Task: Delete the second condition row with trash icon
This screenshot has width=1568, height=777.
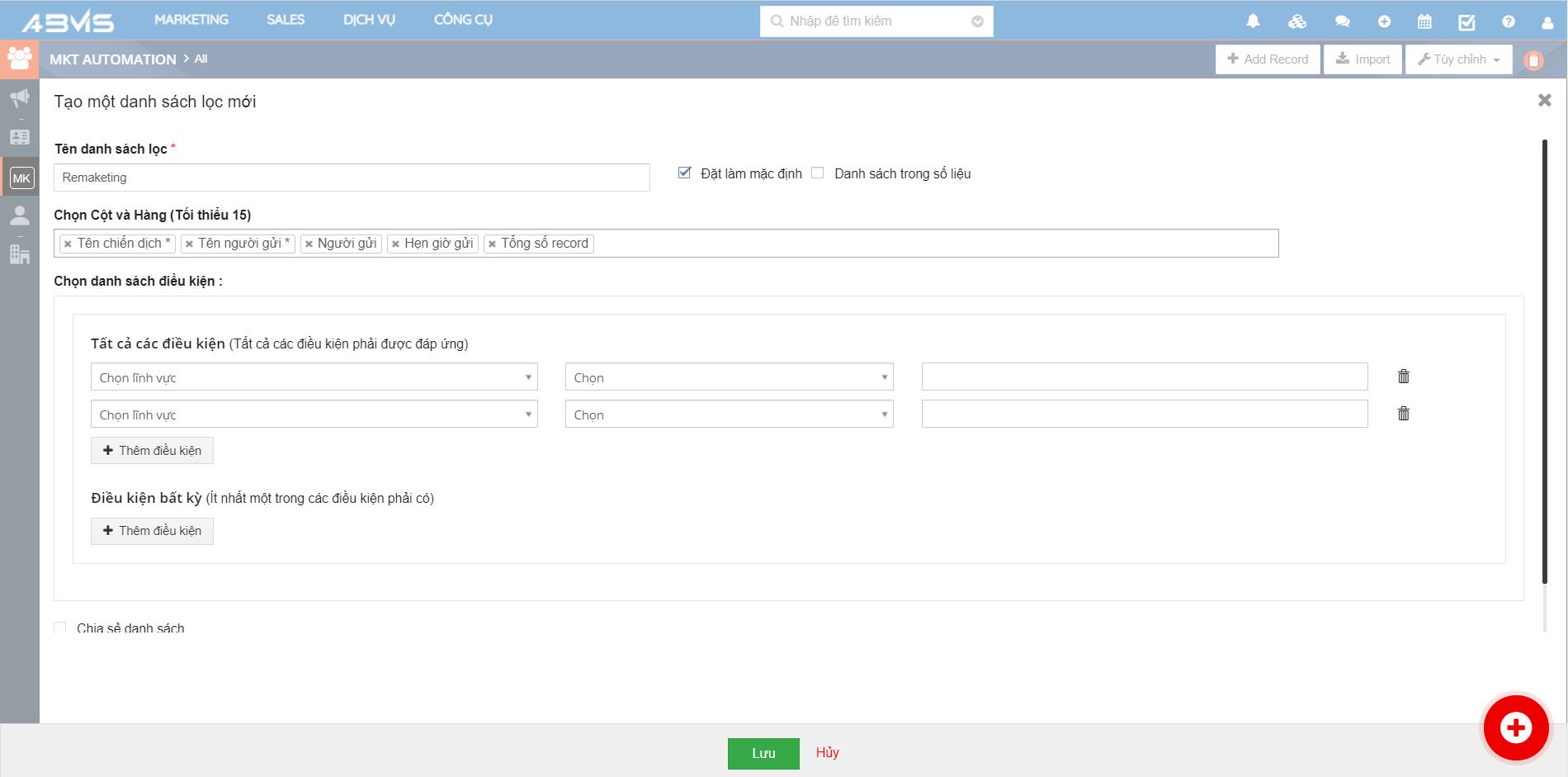Action: coord(1403,414)
